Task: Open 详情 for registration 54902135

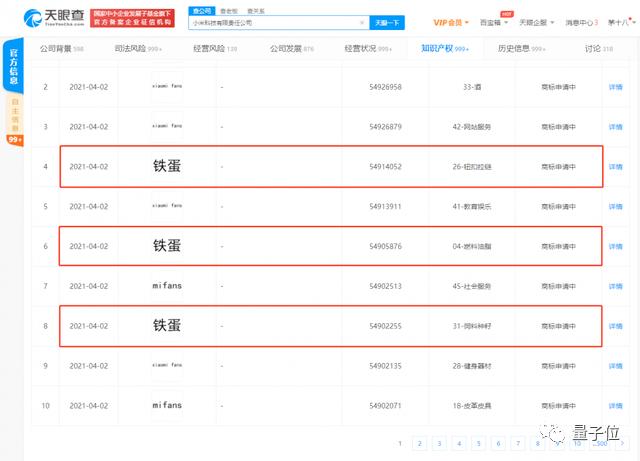Action: pyautogui.click(x=616, y=366)
